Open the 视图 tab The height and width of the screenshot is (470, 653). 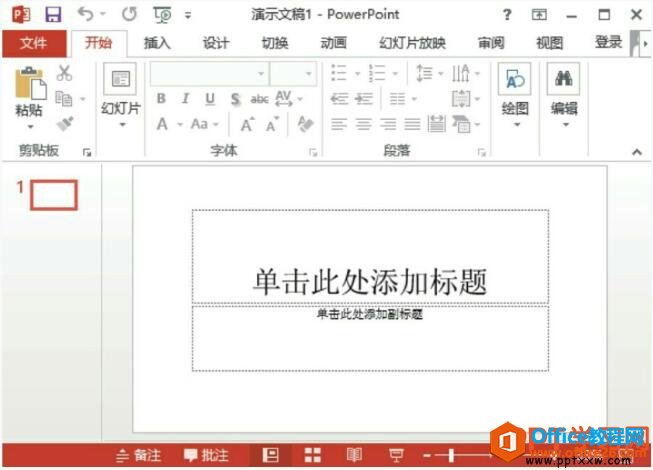click(550, 43)
